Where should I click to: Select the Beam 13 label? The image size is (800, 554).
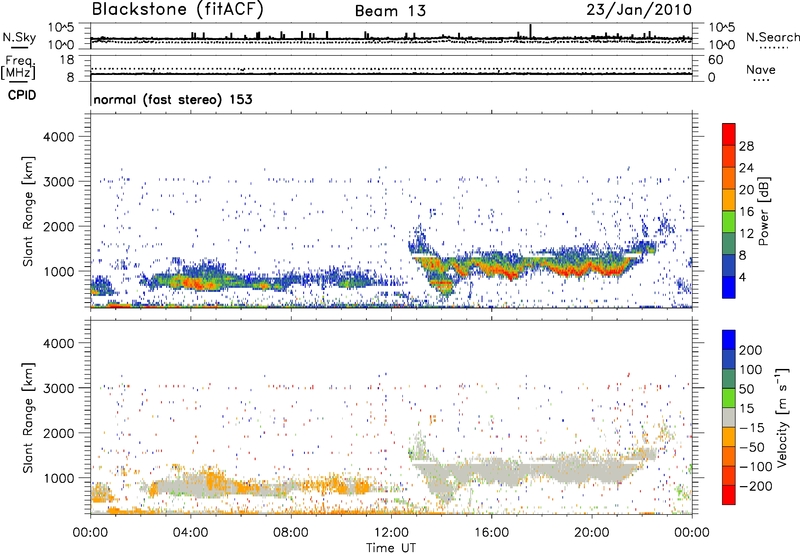tap(390, 11)
